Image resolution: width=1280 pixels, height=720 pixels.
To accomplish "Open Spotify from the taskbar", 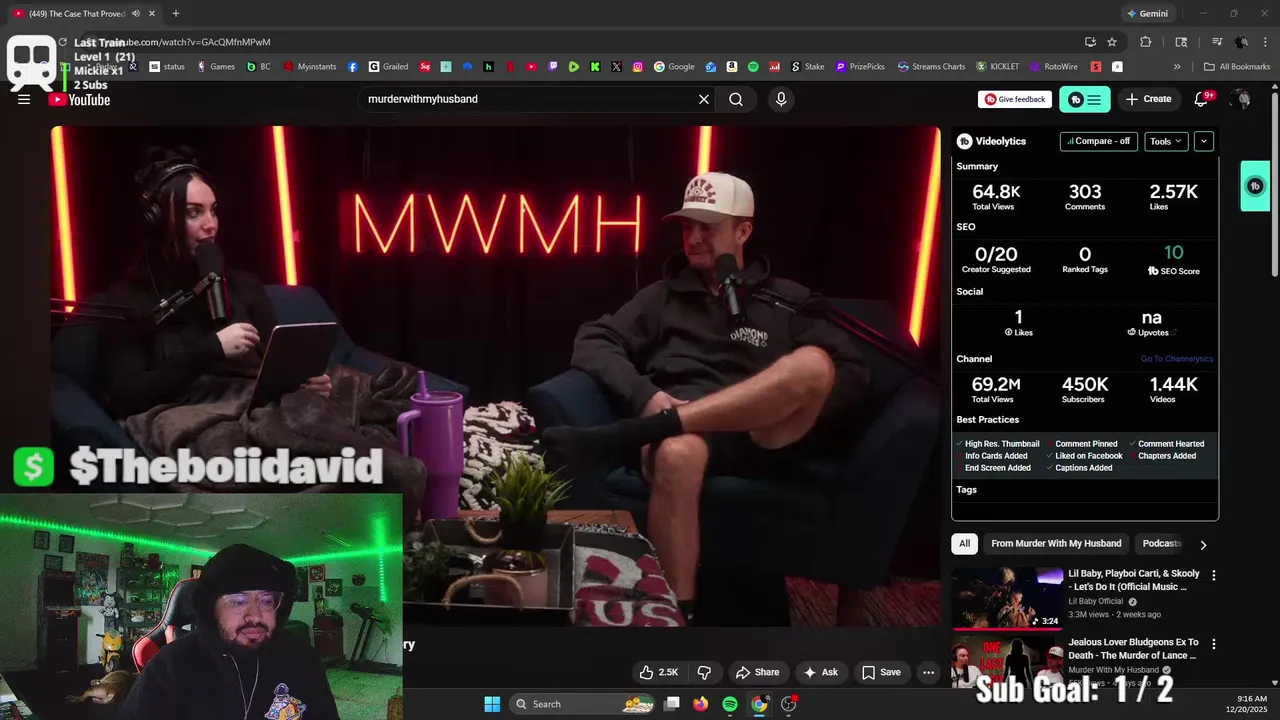I will (730, 704).
